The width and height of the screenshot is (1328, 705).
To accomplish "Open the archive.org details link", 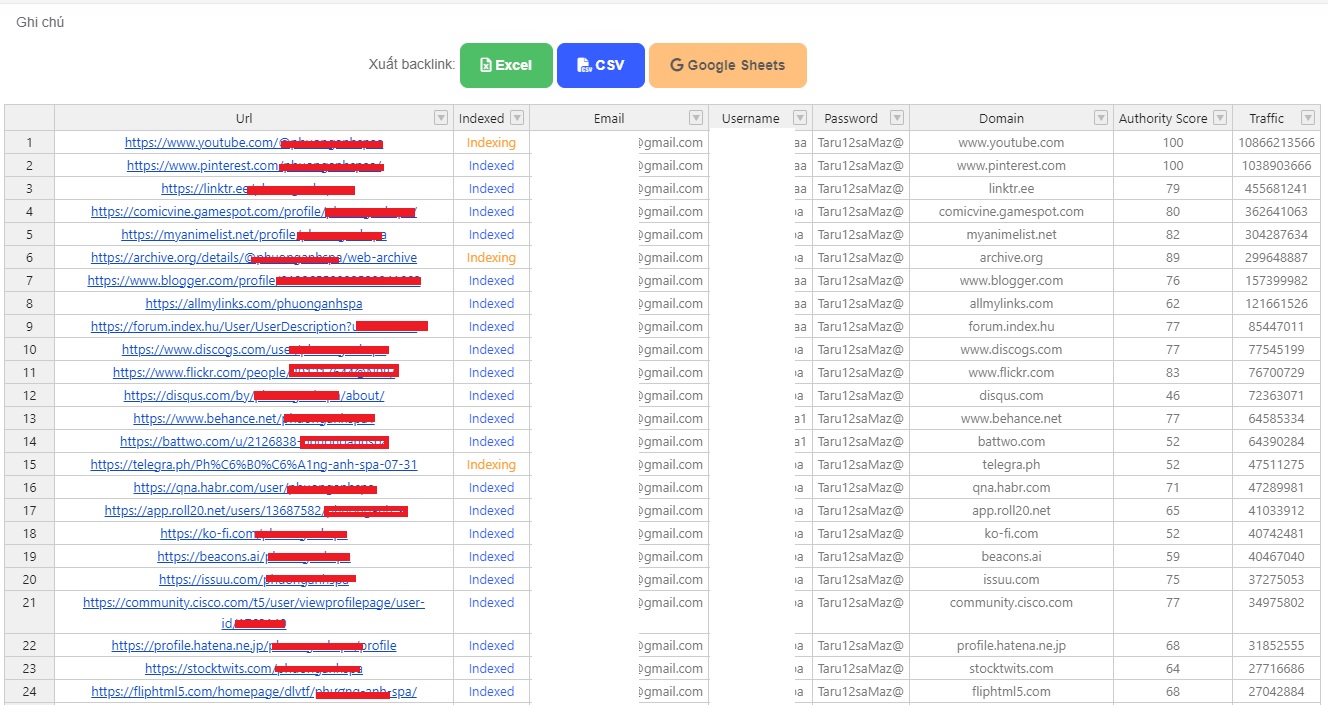I will (254, 258).
